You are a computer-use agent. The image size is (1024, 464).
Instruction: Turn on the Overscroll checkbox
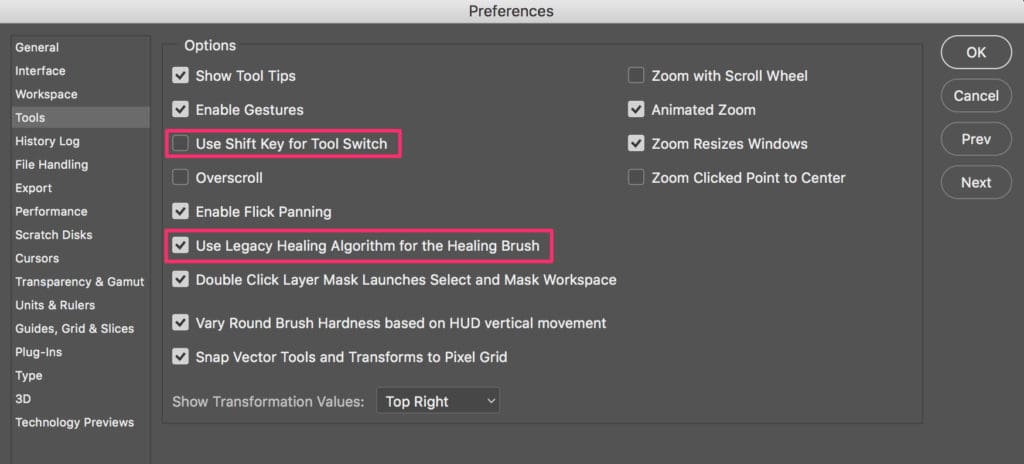tap(180, 178)
